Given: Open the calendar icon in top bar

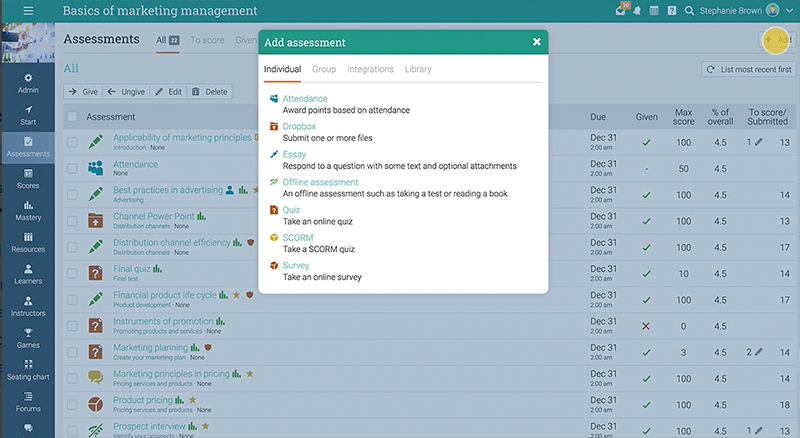Looking at the screenshot, I should pyautogui.click(x=654, y=11).
